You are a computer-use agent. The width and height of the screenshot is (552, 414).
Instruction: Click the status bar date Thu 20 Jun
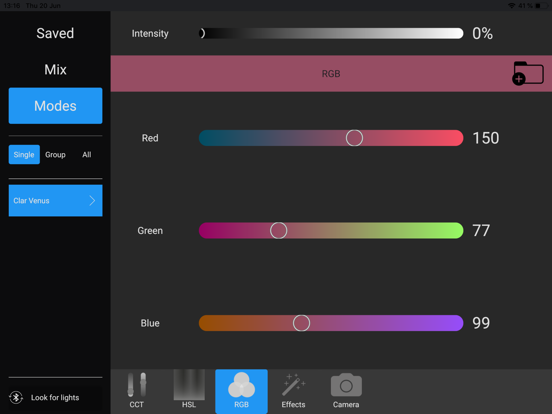[x=43, y=6]
